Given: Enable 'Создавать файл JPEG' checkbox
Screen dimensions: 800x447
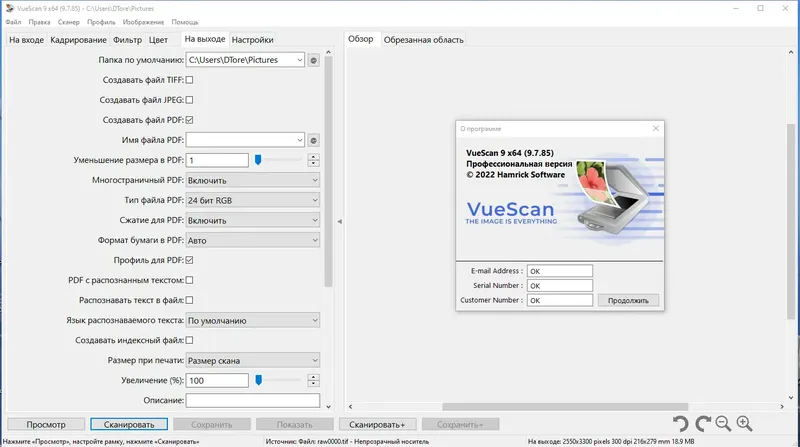Looking at the screenshot, I should (x=189, y=100).
